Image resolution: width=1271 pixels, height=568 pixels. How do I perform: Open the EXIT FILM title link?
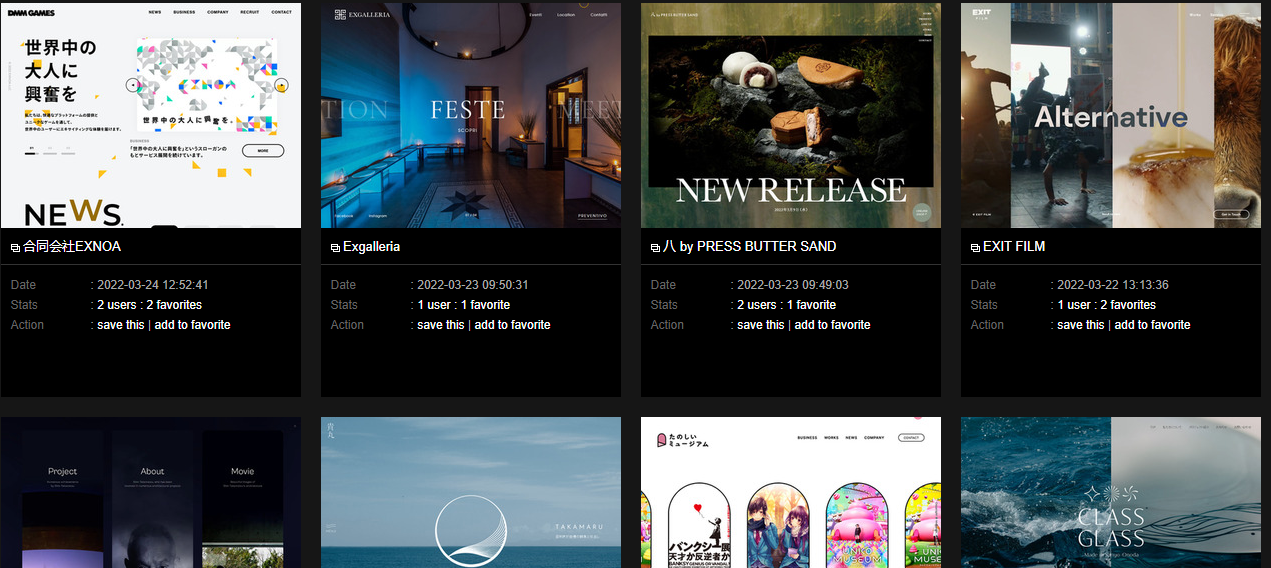(1014, 246)
